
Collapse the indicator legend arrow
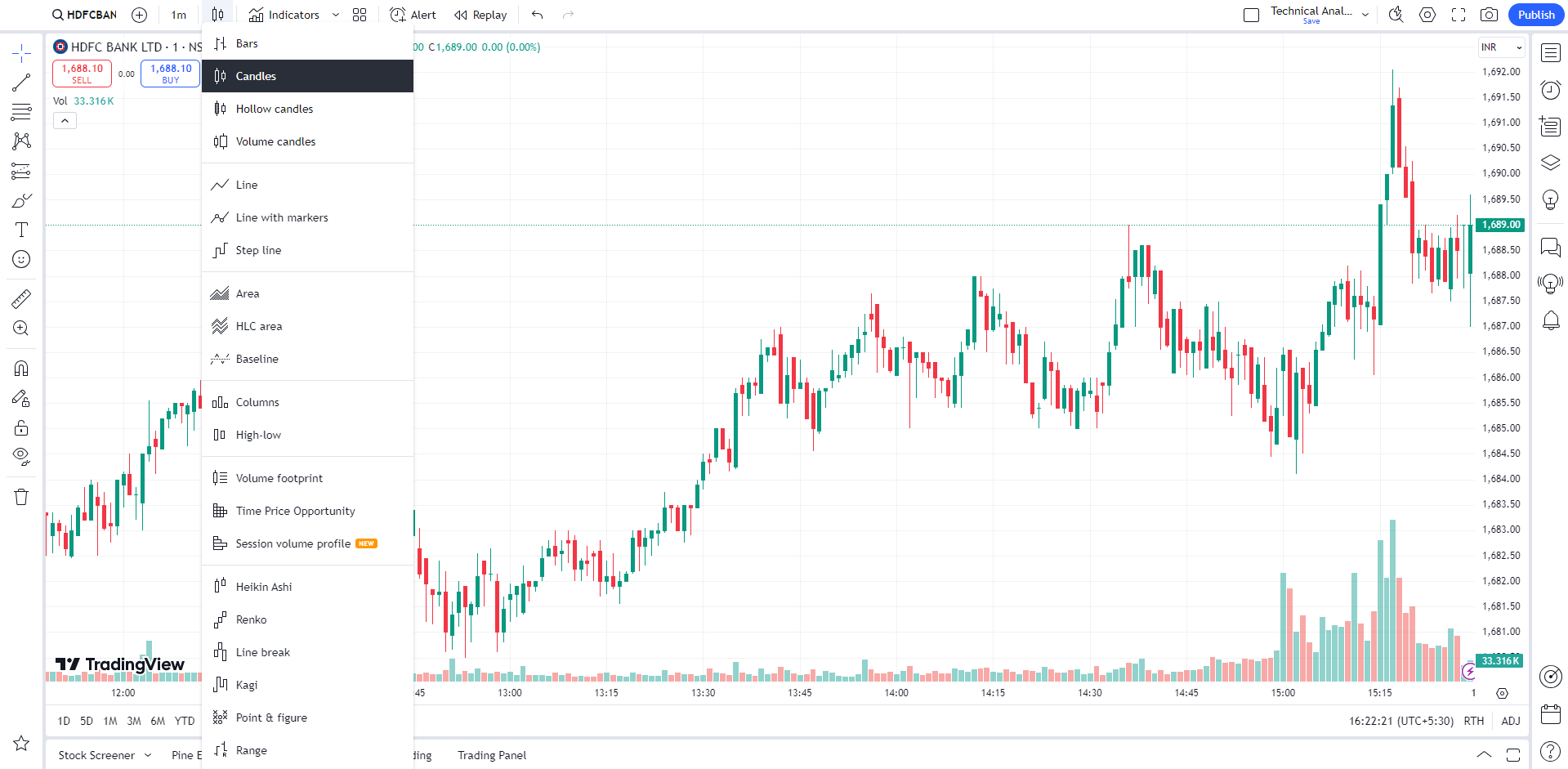click(65, 121)
